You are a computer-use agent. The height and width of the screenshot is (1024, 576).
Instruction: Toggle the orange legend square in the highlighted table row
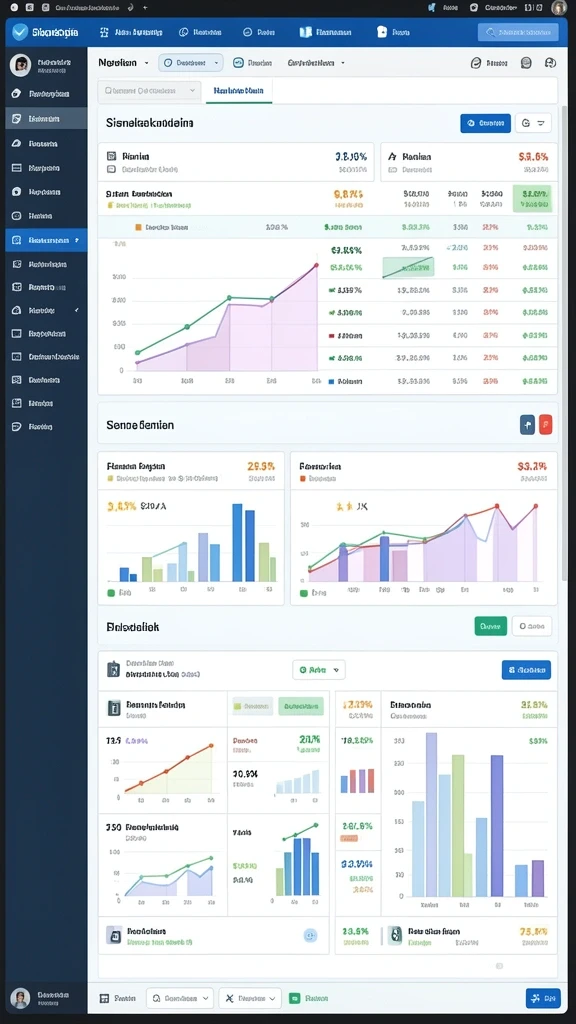tap(138, 227)
